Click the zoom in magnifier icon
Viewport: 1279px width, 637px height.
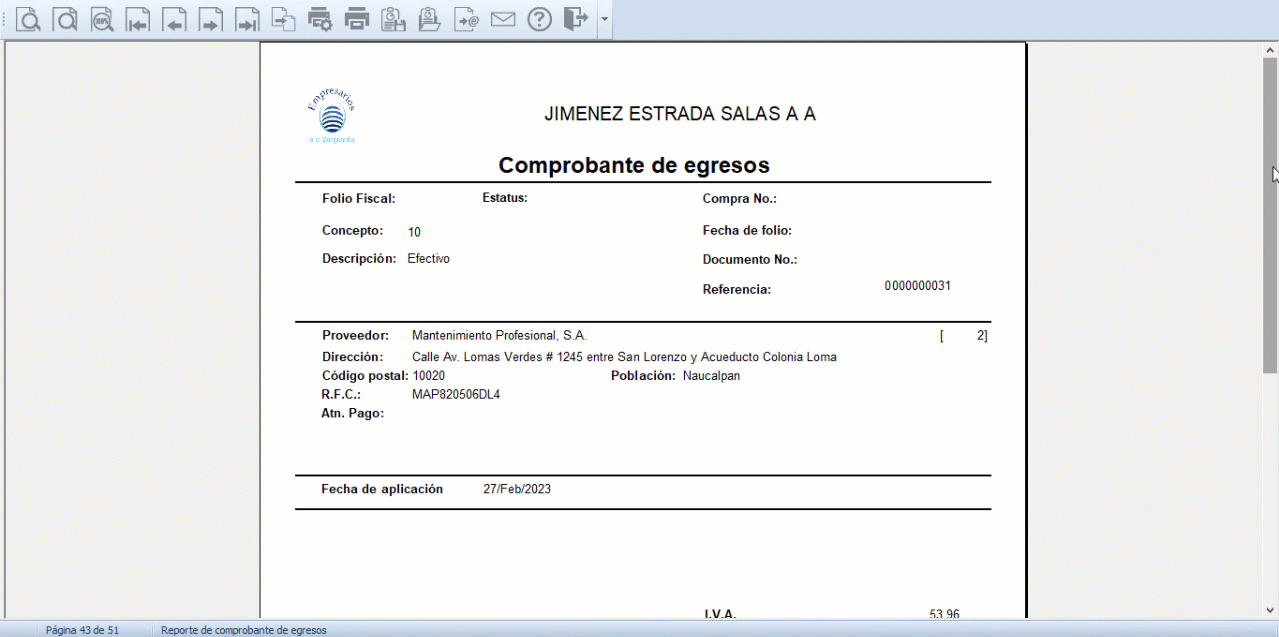[x=29, y=19]
